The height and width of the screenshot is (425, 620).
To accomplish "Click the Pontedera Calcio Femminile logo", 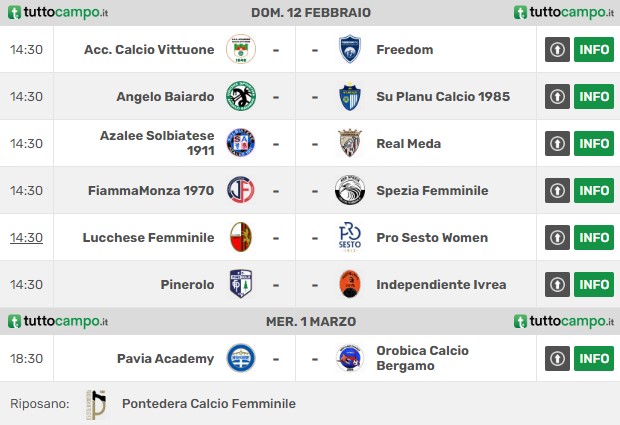I will [96, 404].
